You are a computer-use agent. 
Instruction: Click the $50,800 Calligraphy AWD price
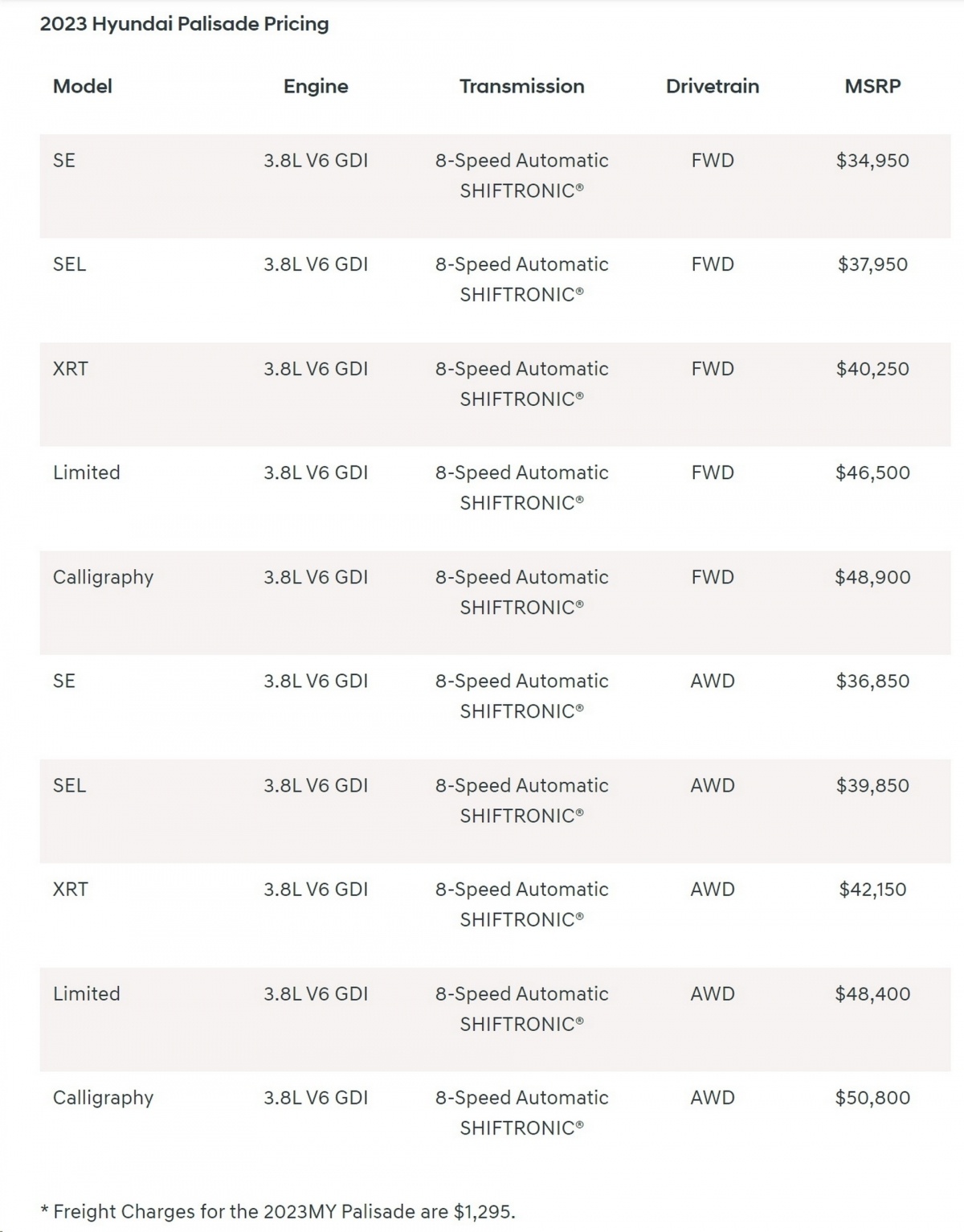872,1098
